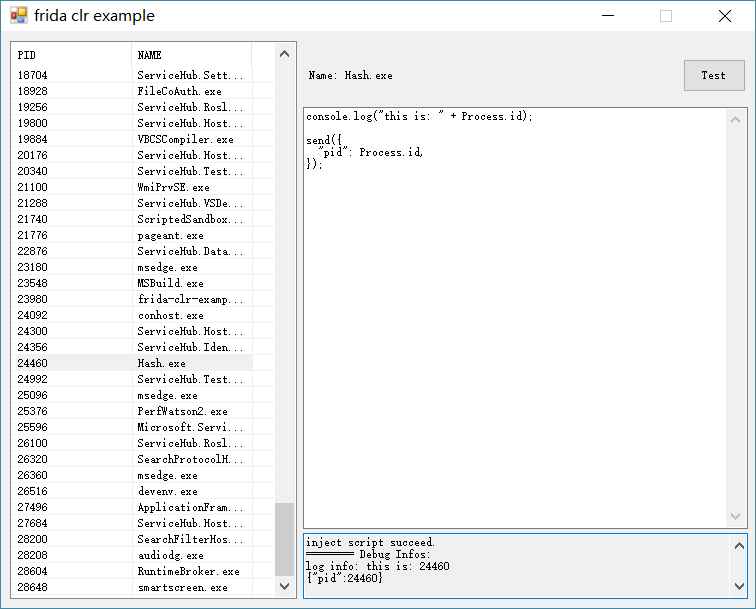The width and height of the screenshot is (756, 609).
Task: Click inside the script editor text area
Action: click(515, 318)
